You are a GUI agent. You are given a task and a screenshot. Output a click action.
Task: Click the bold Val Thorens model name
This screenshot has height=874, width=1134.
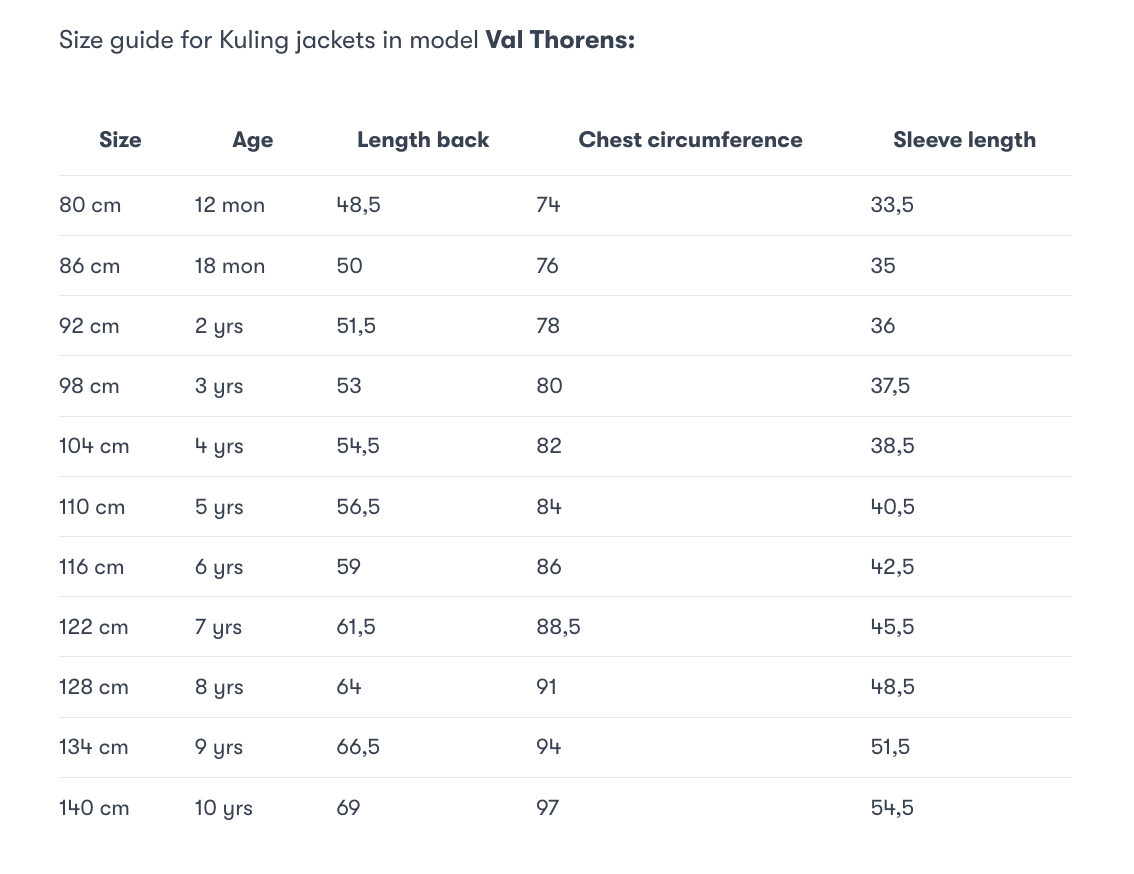coord(560,40)
